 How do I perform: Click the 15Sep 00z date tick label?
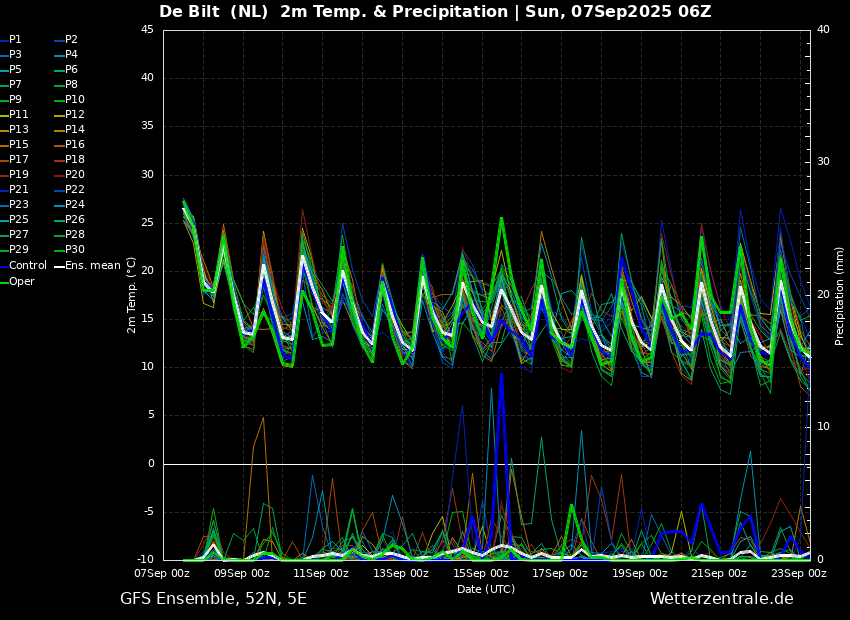point(480,573)
